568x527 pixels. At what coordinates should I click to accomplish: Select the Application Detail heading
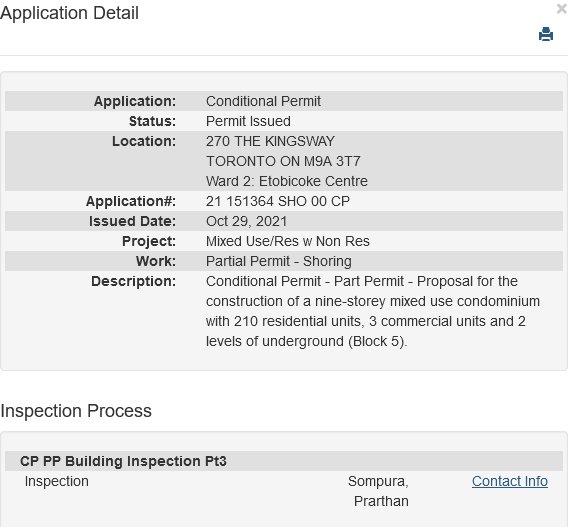(x=70, y=13)
